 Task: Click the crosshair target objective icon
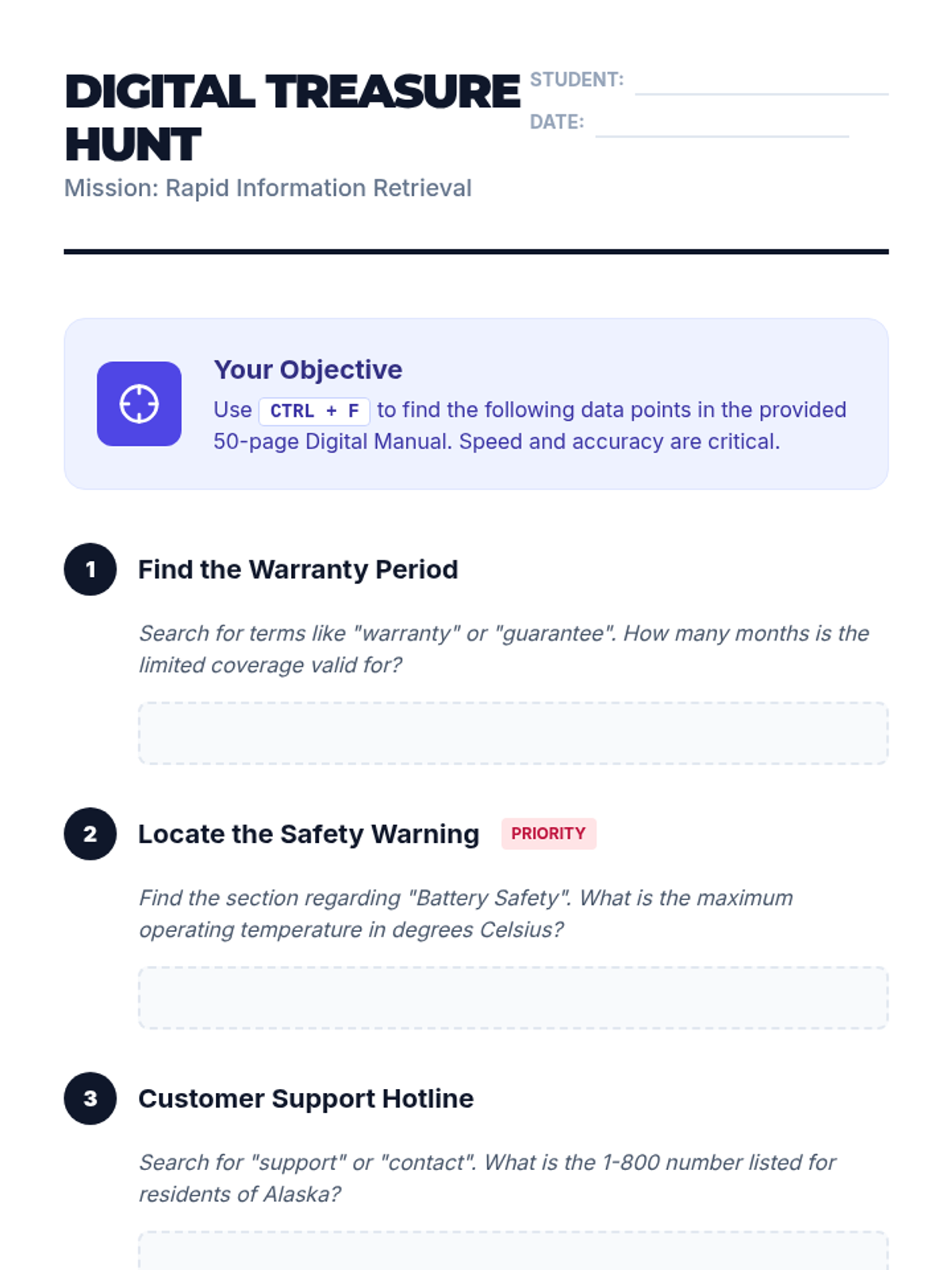(139, 404)
